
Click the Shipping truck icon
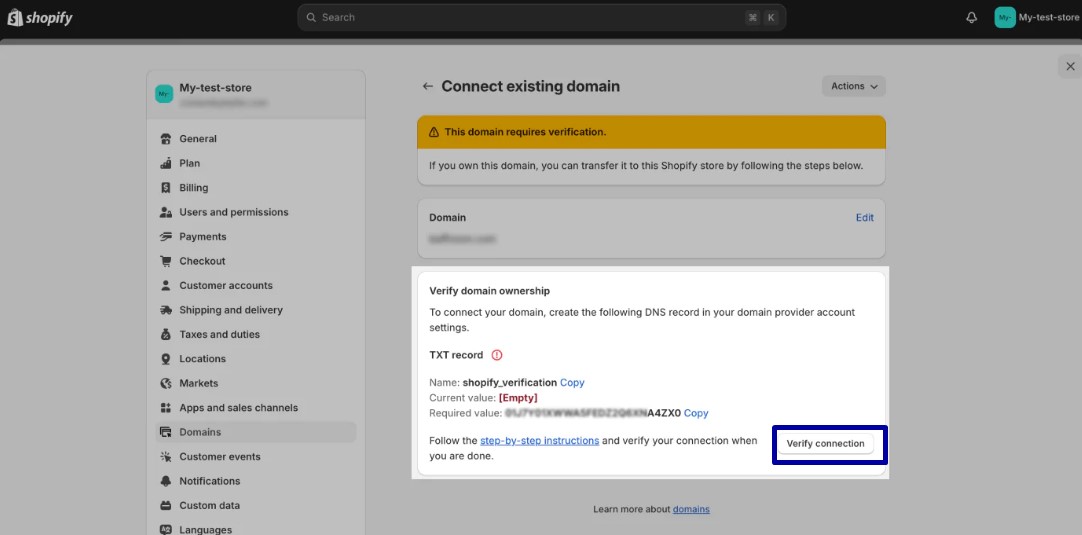tap(166, 310)
